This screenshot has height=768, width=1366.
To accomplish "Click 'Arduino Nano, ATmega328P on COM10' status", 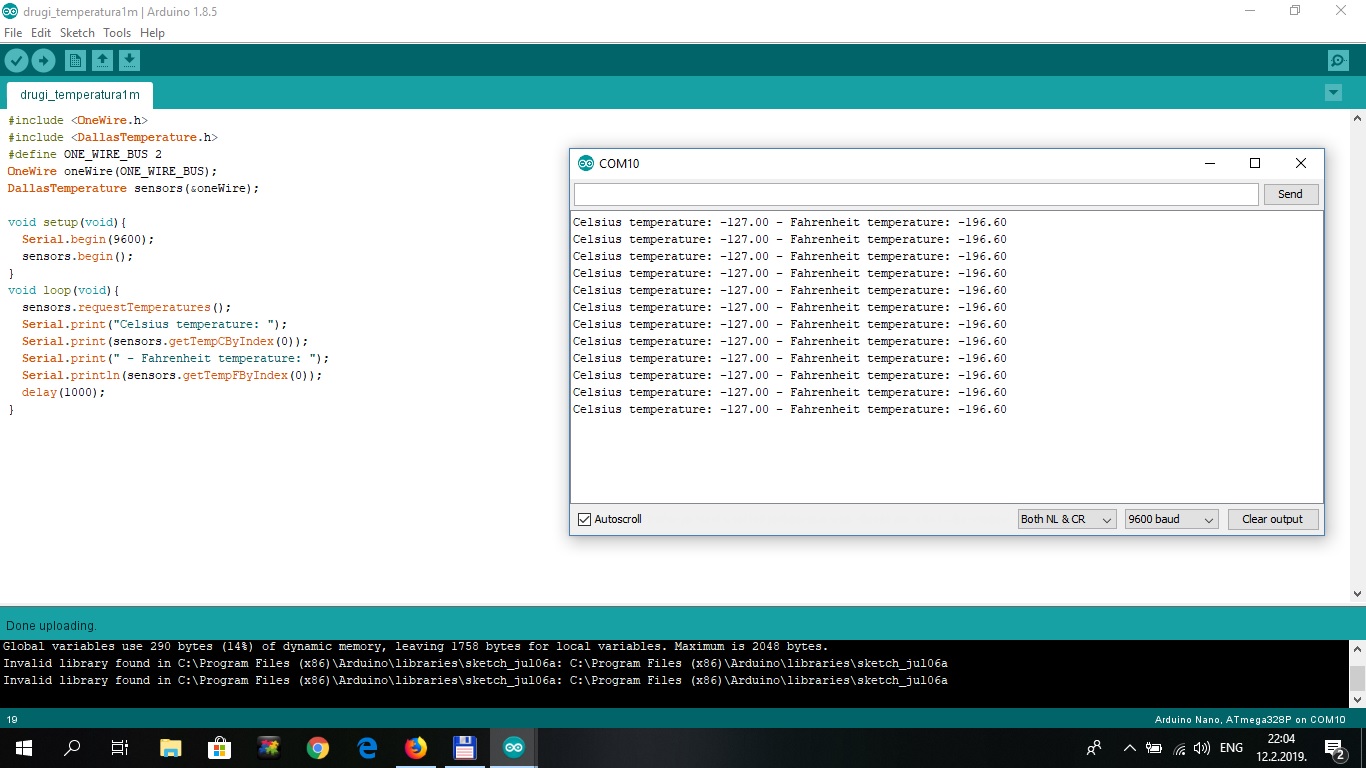I will click(1252, 719).
